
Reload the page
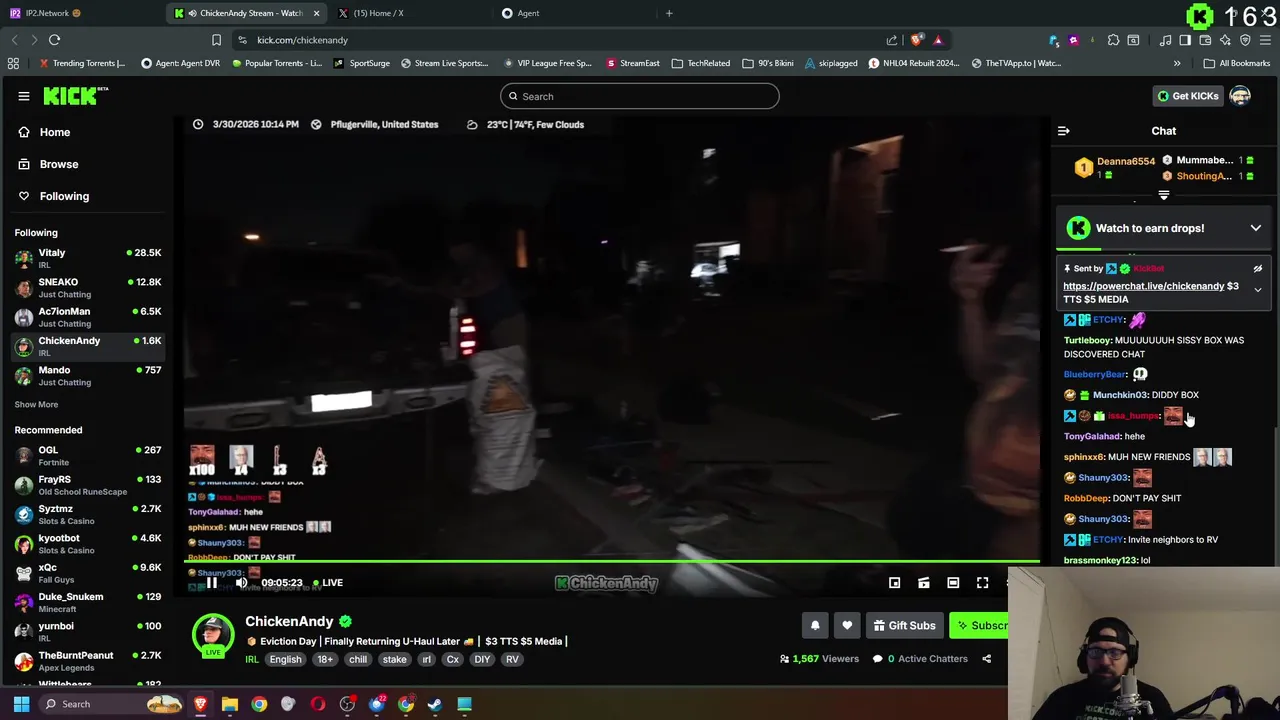click(55, 40)
